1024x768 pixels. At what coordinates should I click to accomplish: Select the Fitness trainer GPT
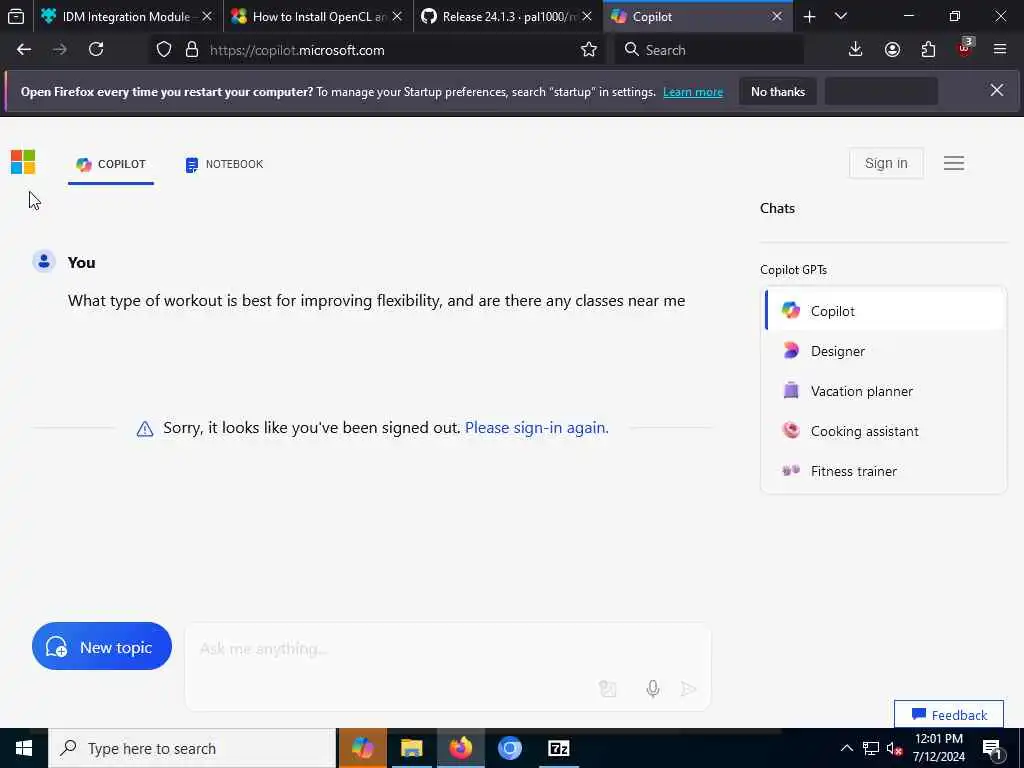click(x=886, y=471)
